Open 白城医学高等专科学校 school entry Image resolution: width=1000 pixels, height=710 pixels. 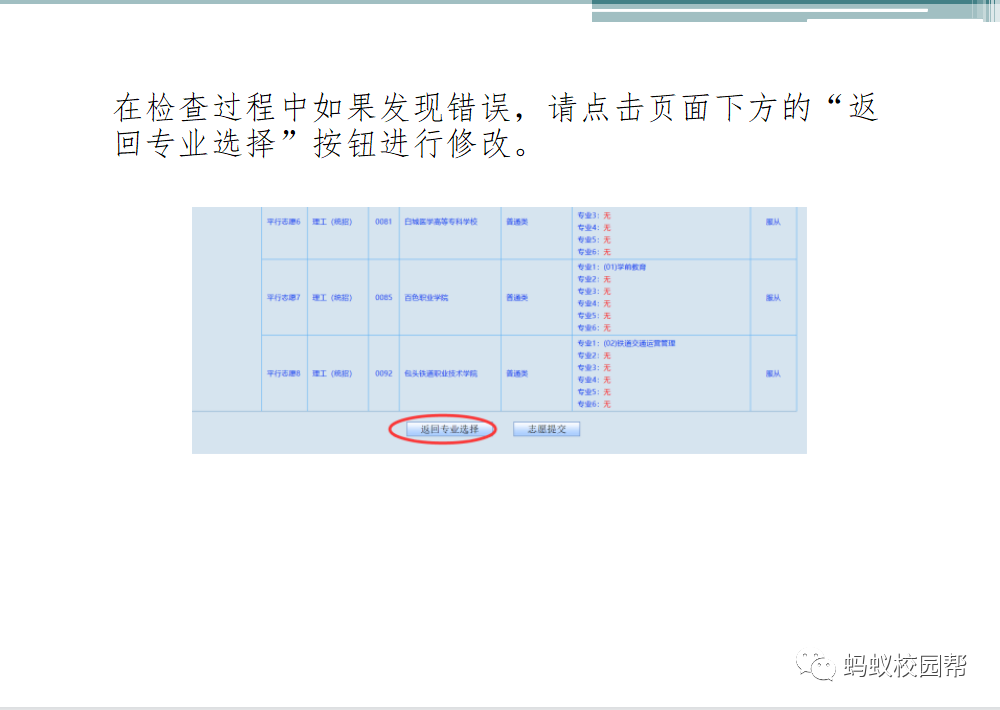point(441,221)
